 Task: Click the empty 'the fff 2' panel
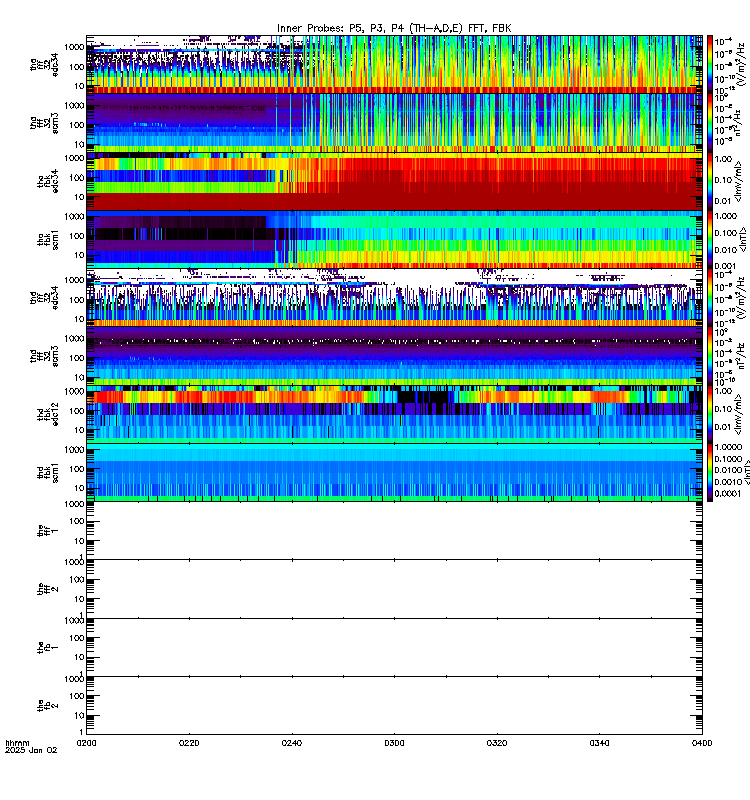tap(394, 589)
